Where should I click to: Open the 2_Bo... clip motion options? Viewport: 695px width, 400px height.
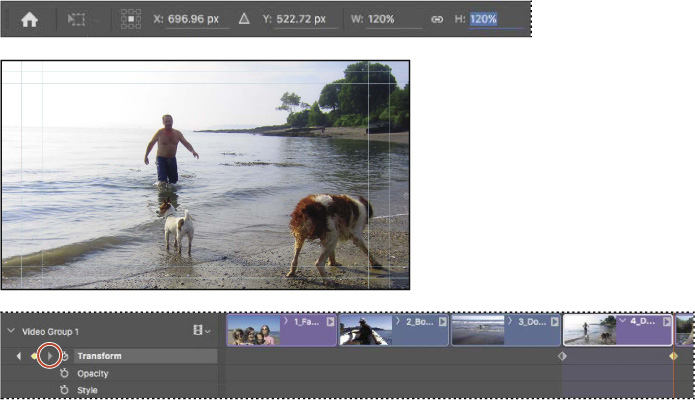(x=442, y=322)
